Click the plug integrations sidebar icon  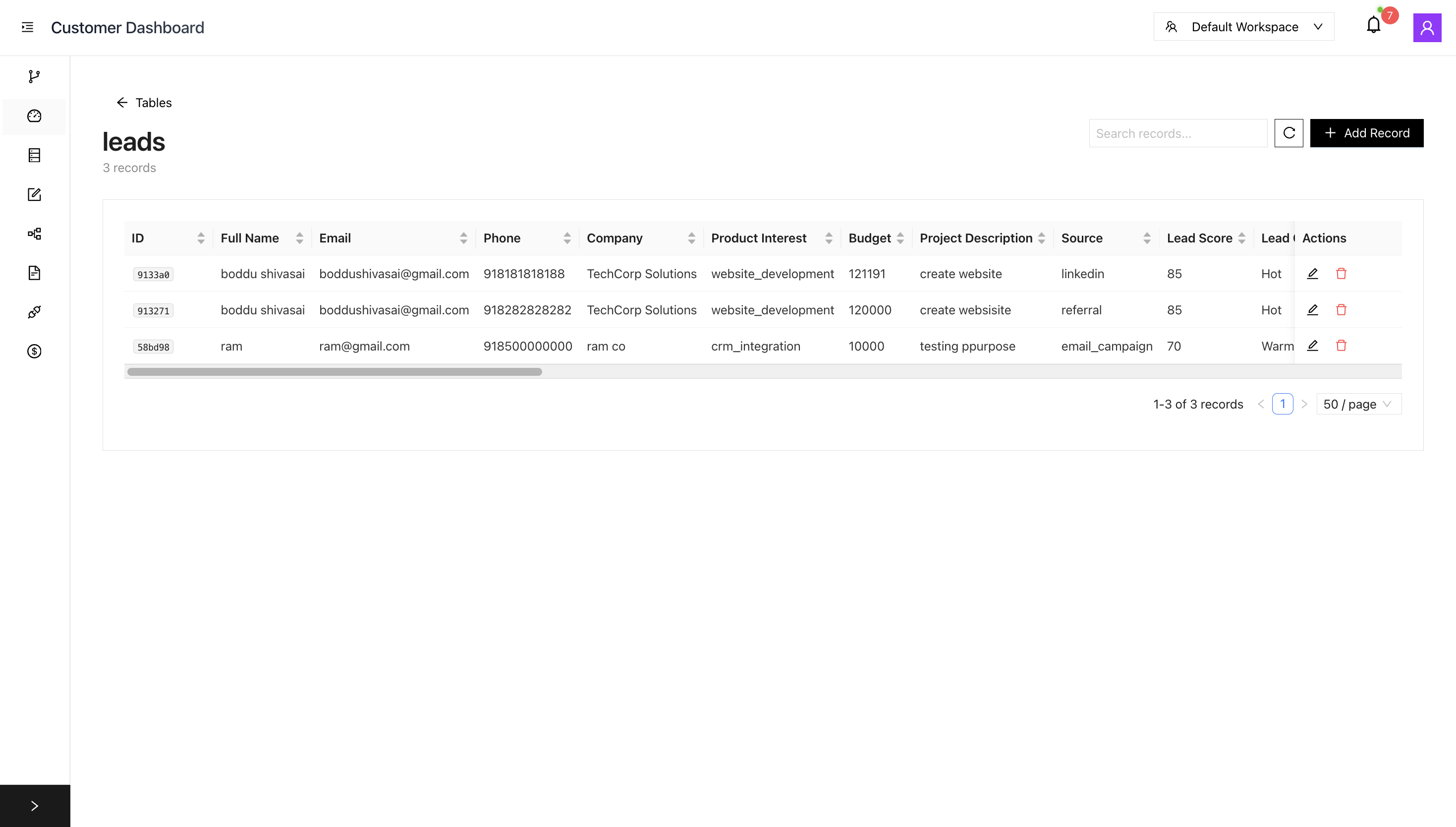pyautogui.click(x=34, y=312)
